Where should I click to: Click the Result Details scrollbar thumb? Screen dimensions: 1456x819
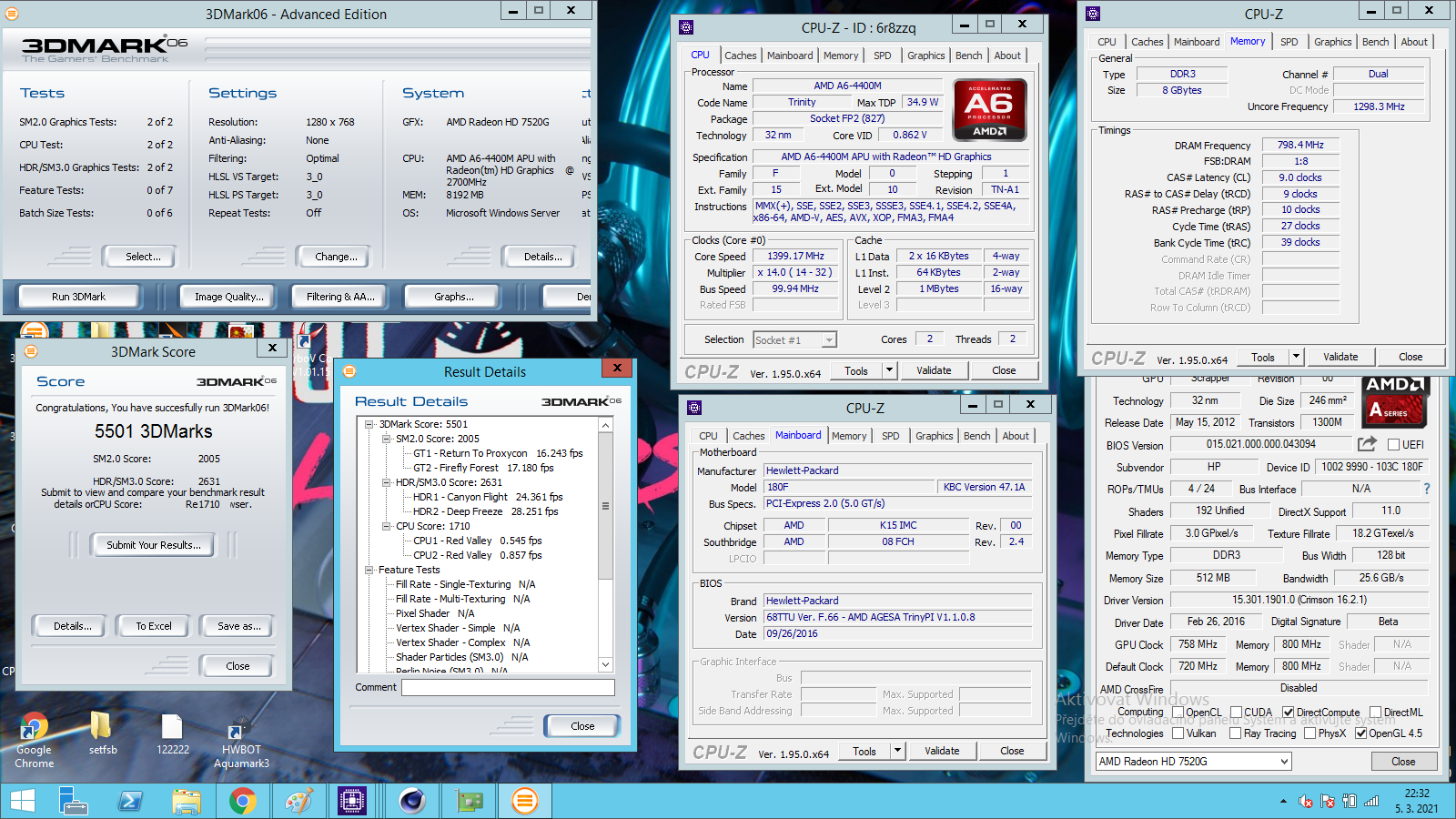606,506
